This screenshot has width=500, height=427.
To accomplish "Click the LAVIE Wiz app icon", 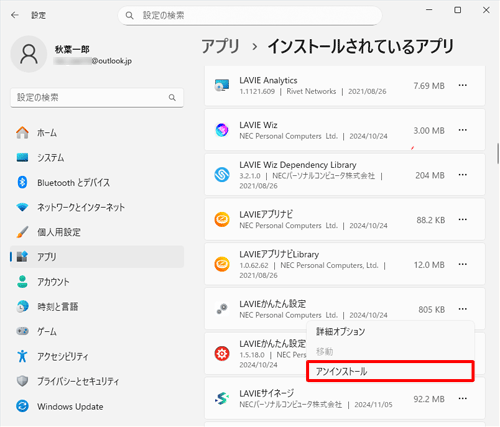I will pyautogui.click(x=222, y=130).
